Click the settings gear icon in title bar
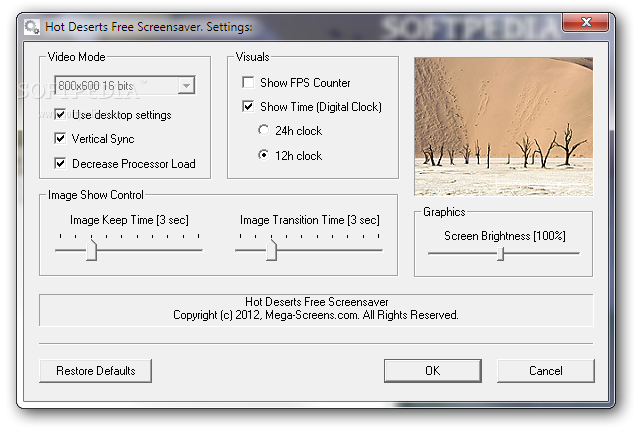Screen dimensions: 636x429 click(x=31, y=27)
